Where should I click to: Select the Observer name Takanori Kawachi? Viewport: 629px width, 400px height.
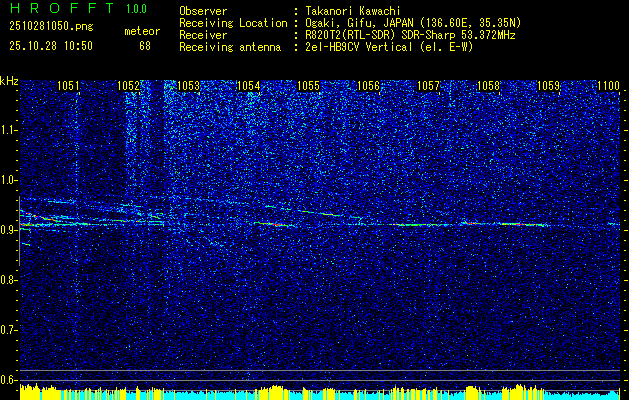[x=352, y=11]
